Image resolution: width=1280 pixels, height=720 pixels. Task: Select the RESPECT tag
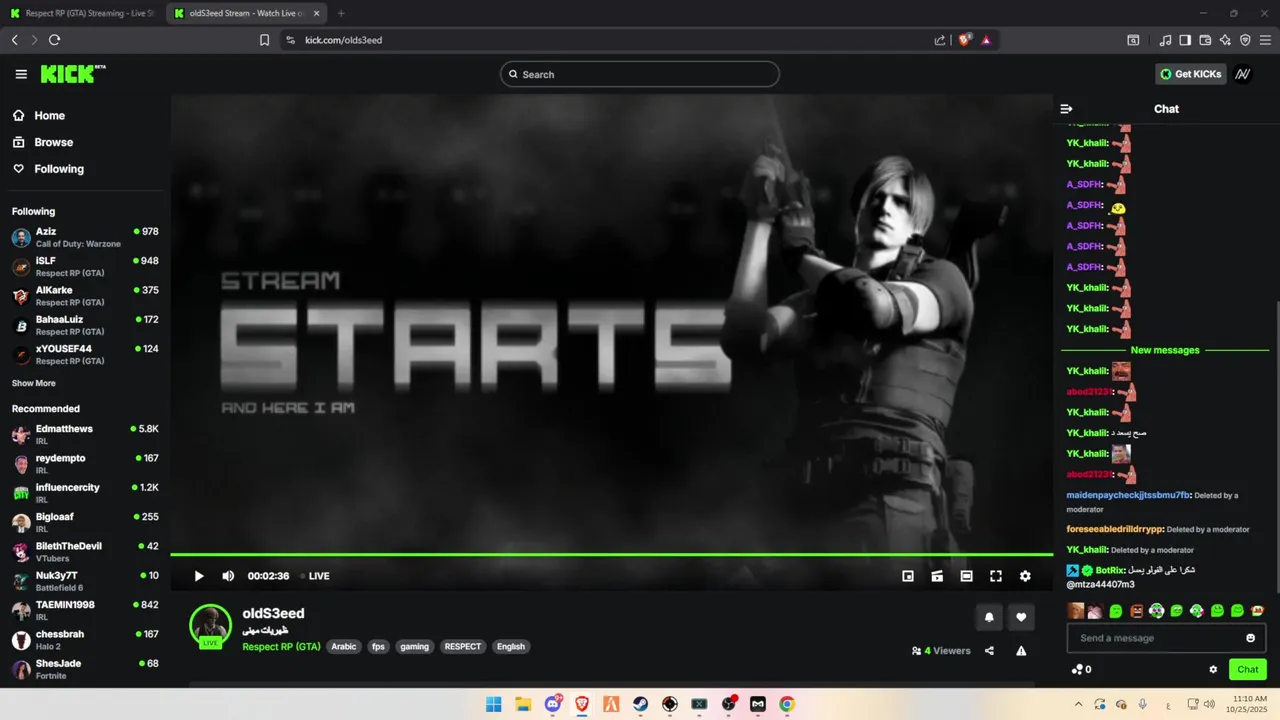coord(463,647)
